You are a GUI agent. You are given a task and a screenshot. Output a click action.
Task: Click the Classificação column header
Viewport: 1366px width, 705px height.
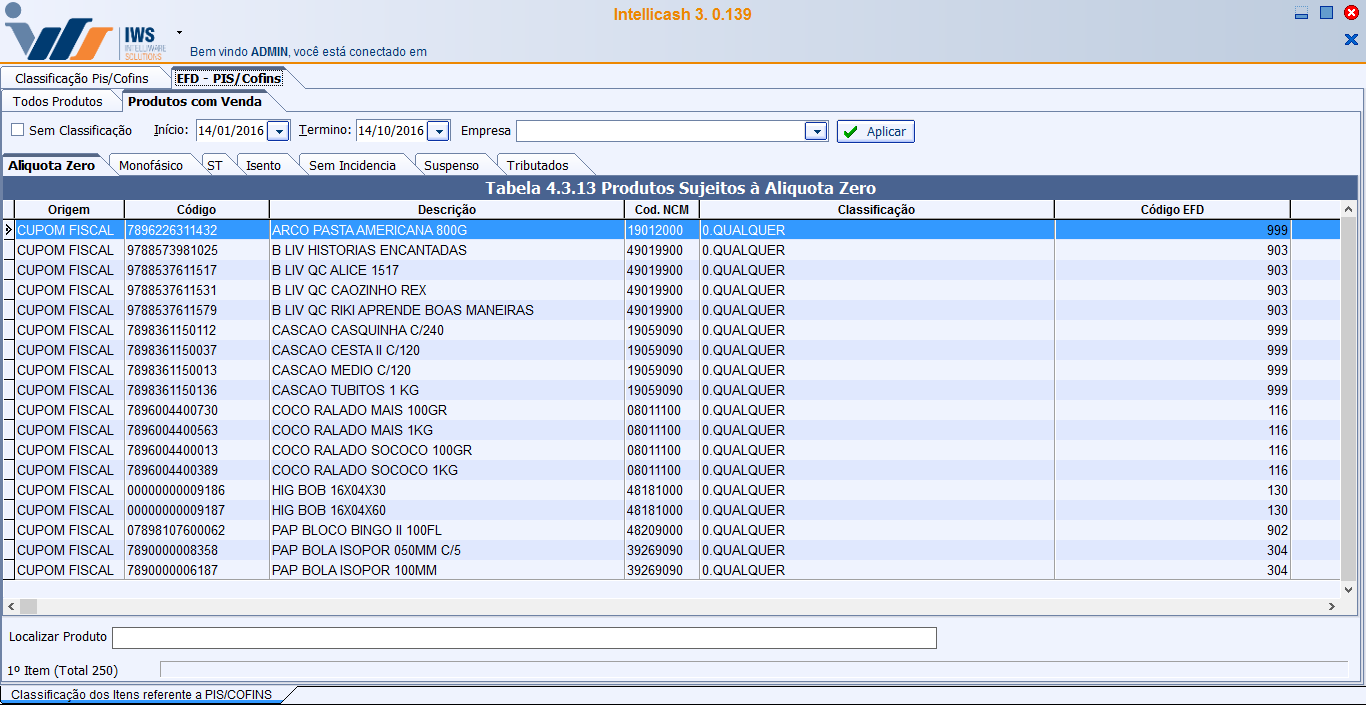877,210
